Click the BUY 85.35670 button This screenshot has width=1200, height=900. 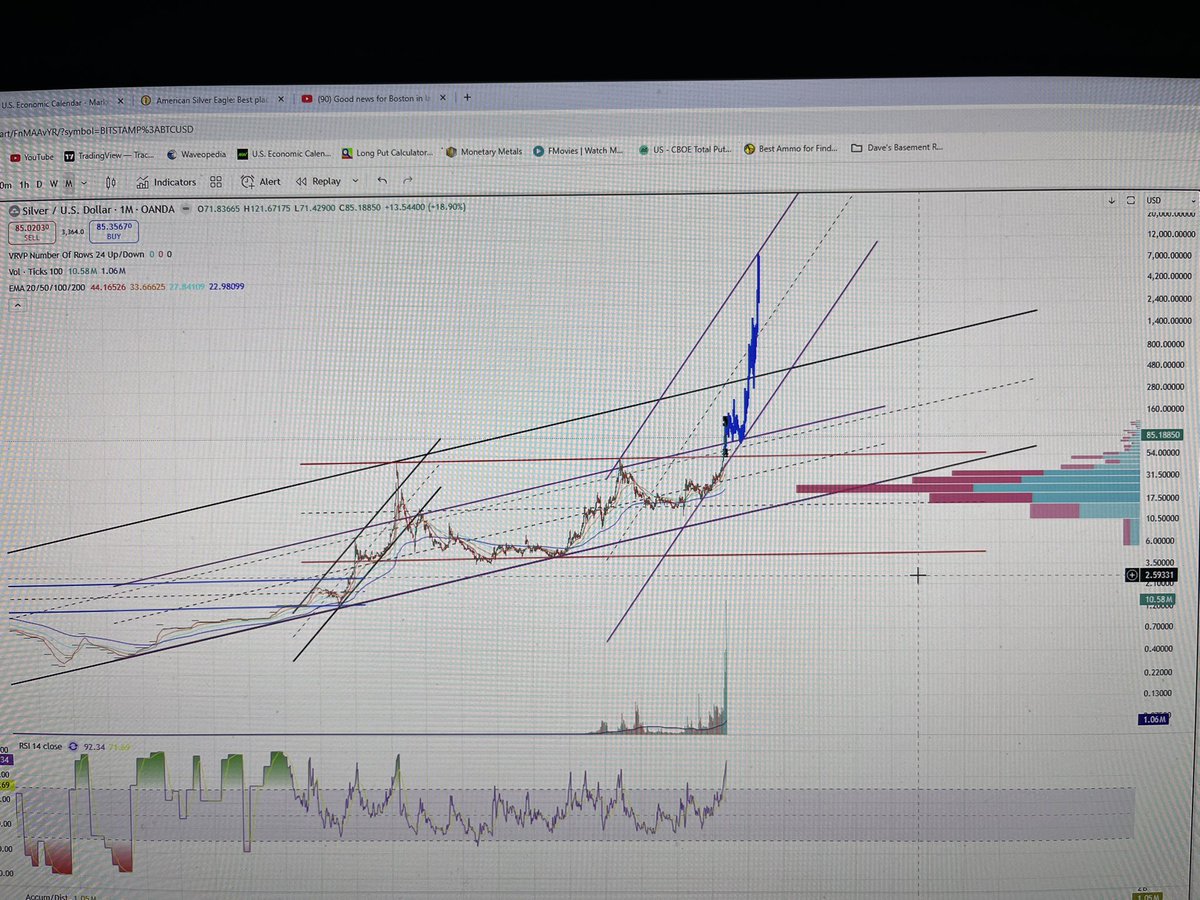click(x=113, y=231)
